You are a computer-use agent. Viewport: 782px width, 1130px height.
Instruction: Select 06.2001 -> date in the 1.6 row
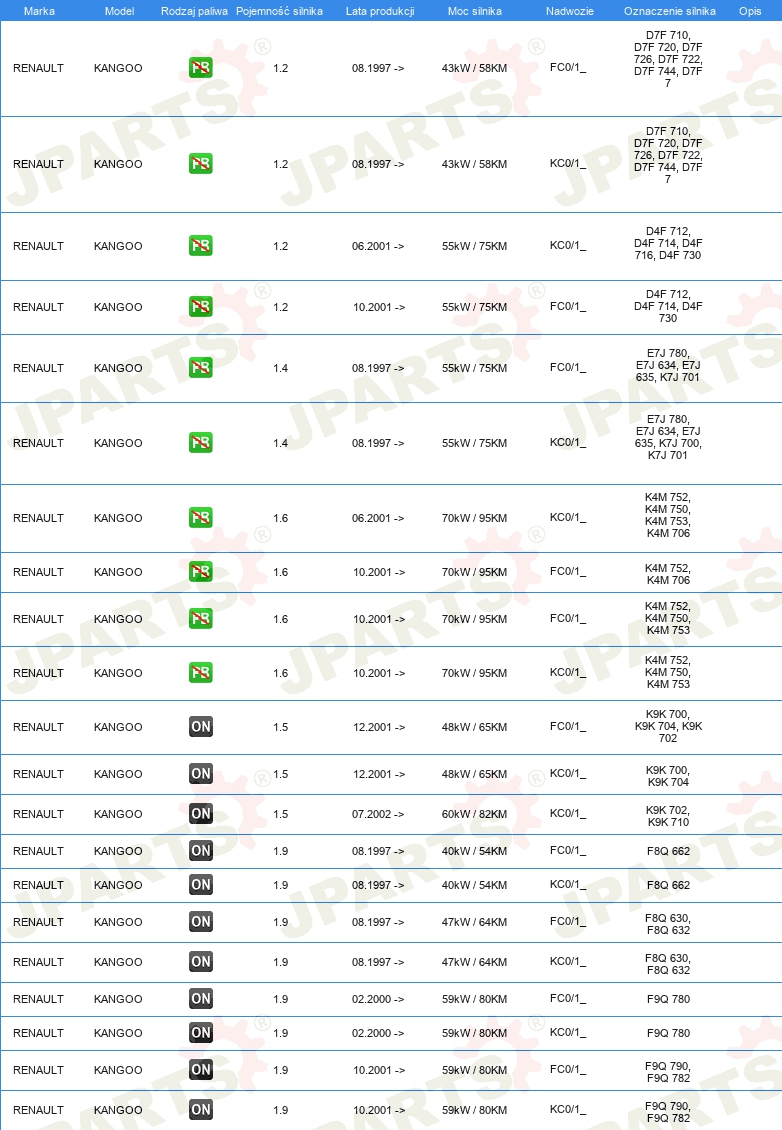point(378,518)
